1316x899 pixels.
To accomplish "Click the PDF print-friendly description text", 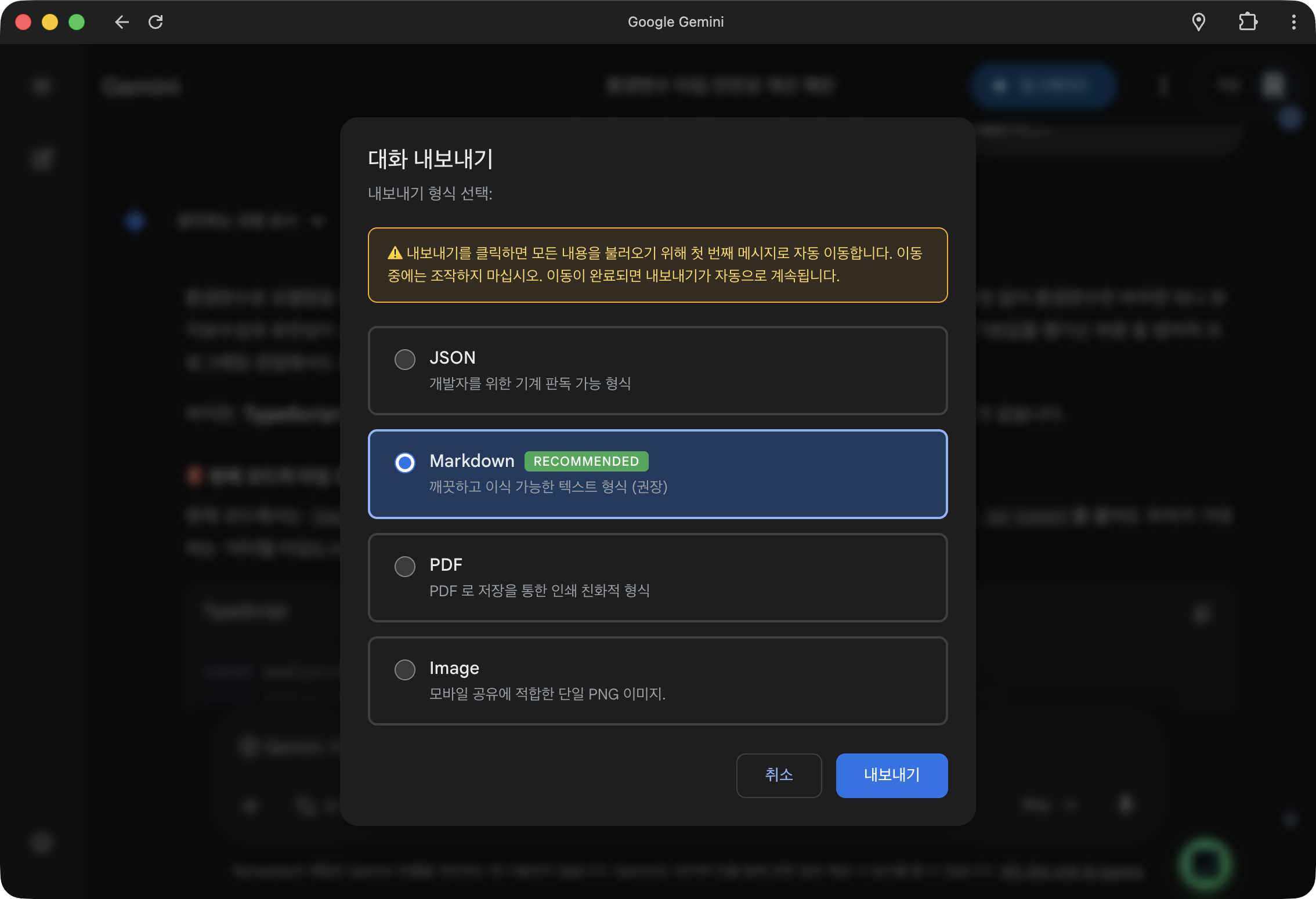I will (x=539, y=590).
